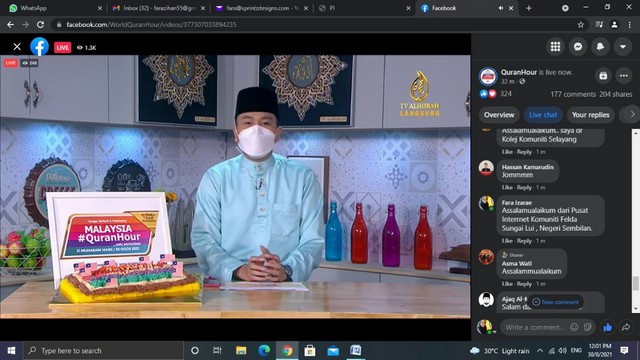Mute the Facebook tab audio icon

point(500,8)
